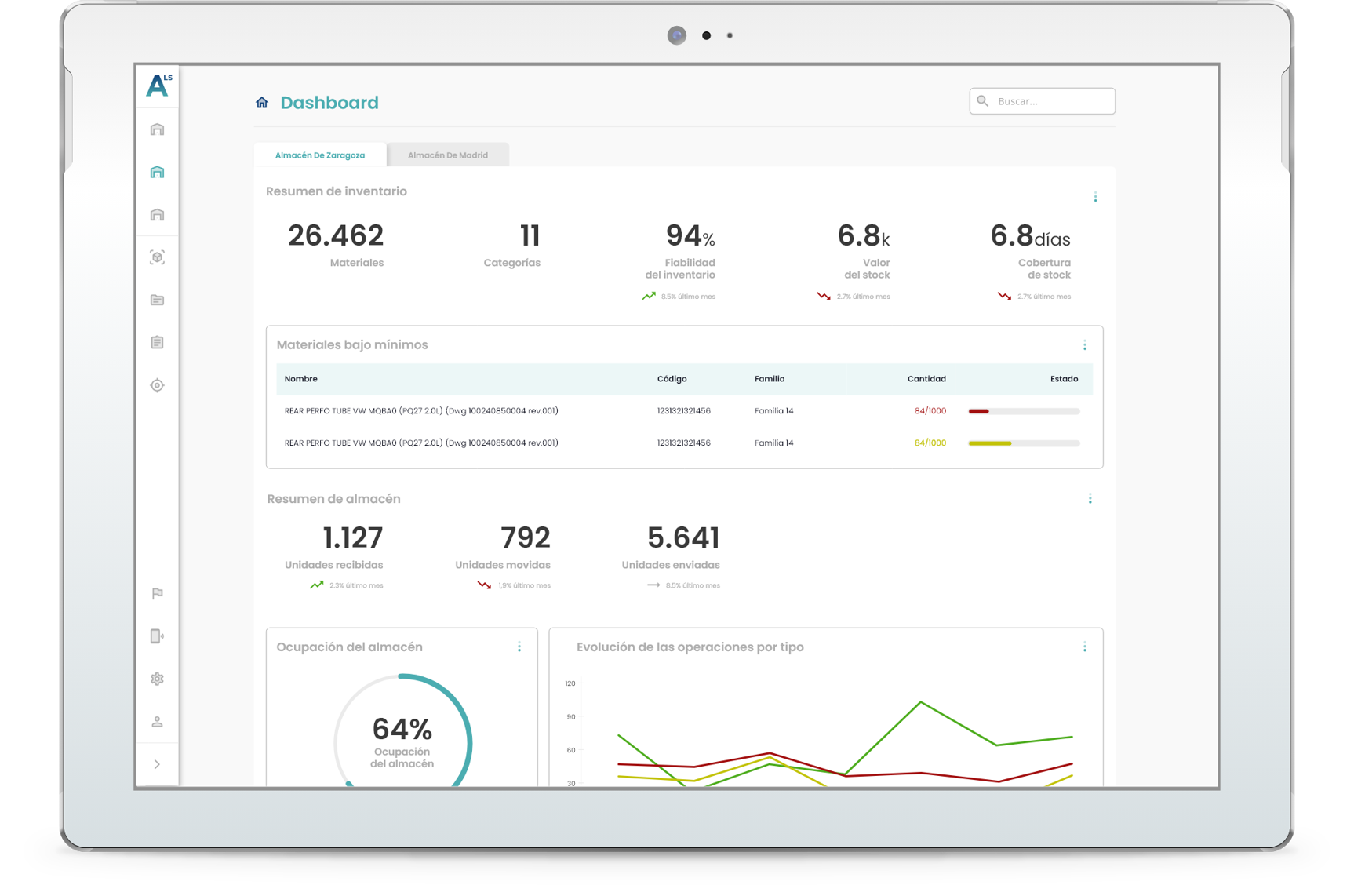Open Ocupación del almacén options menu
The height and width of the screenshot is (896, 1354).
519,647
